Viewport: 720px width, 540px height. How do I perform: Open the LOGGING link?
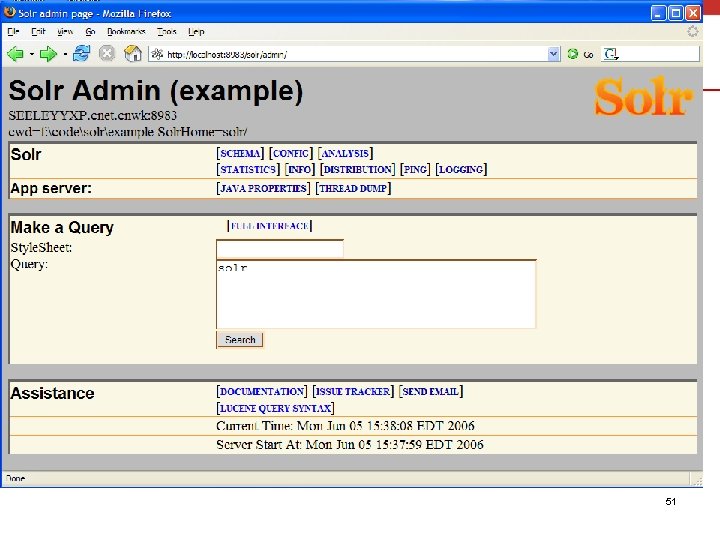coord(461,169)
